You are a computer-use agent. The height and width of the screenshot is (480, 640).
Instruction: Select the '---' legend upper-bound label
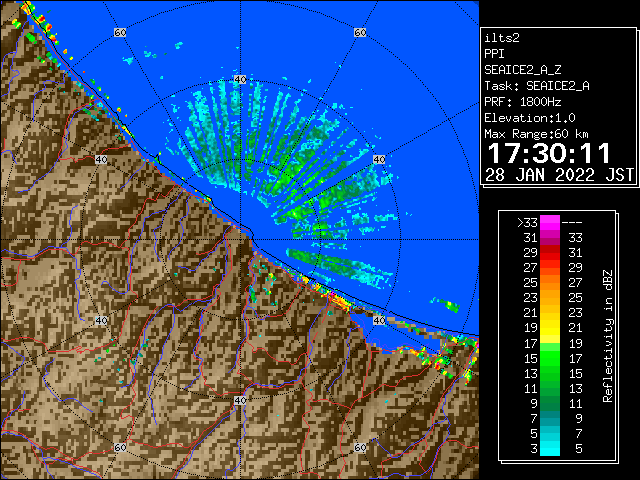(x=572, y=223)
